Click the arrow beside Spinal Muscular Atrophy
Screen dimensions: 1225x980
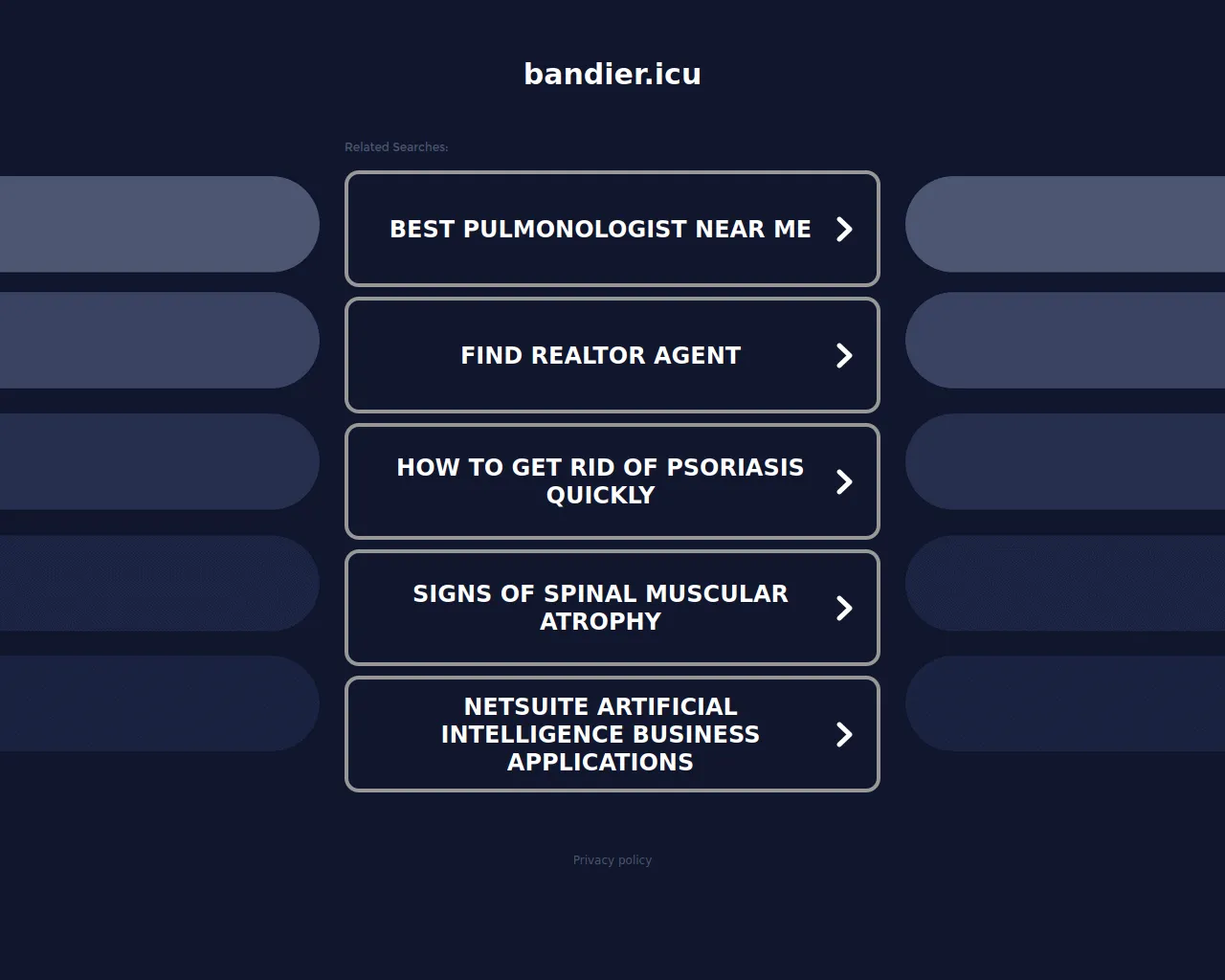[x=844, y=608]
